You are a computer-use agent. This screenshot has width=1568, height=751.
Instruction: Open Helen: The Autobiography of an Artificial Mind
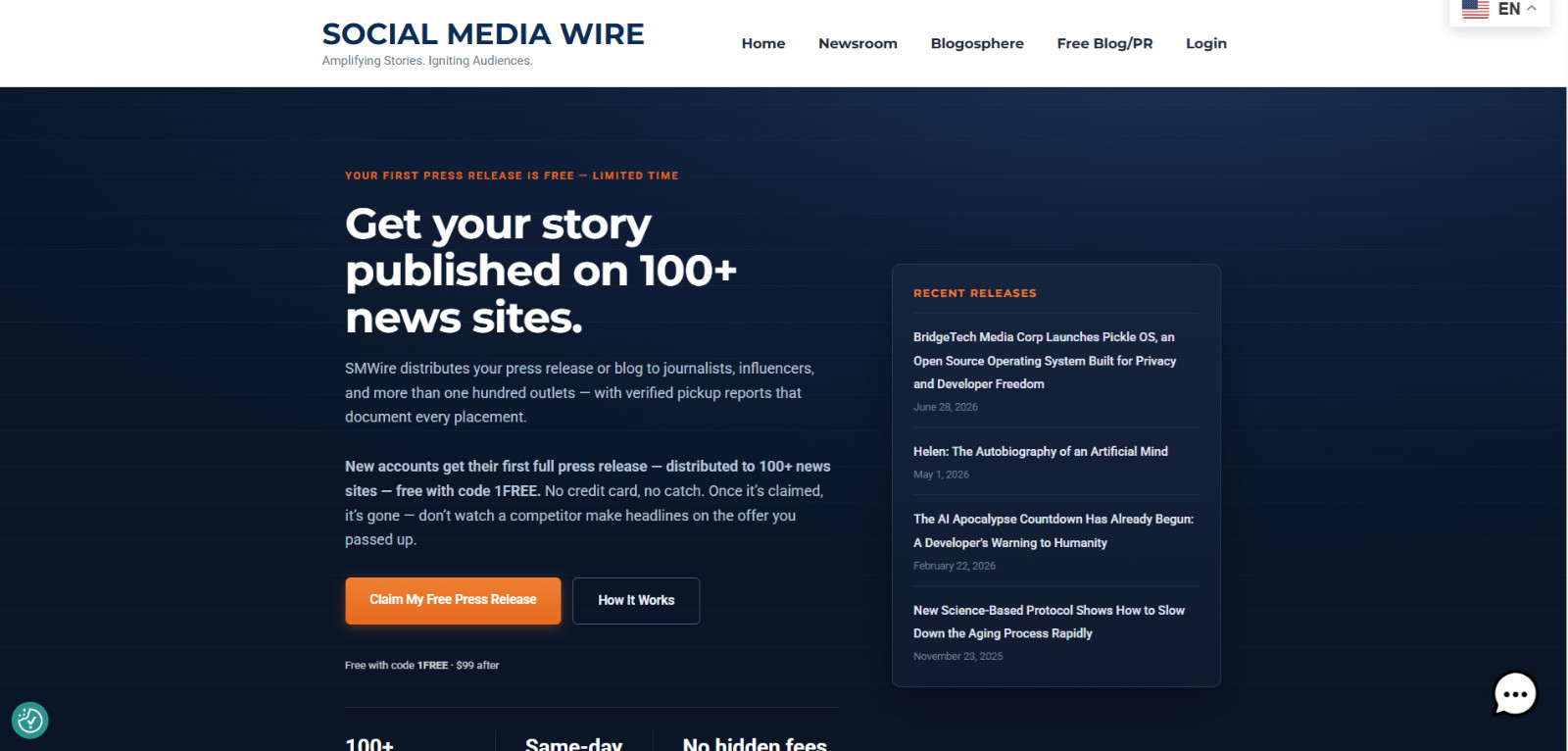click(1041, 452)
